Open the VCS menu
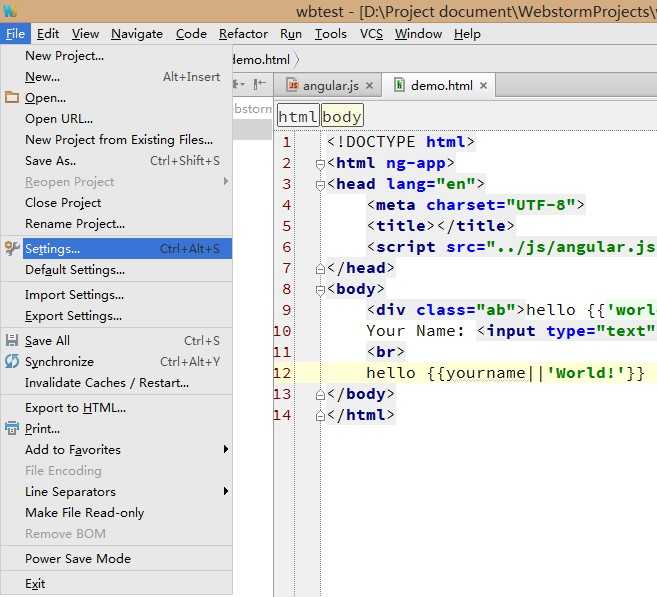 point(371,34)
